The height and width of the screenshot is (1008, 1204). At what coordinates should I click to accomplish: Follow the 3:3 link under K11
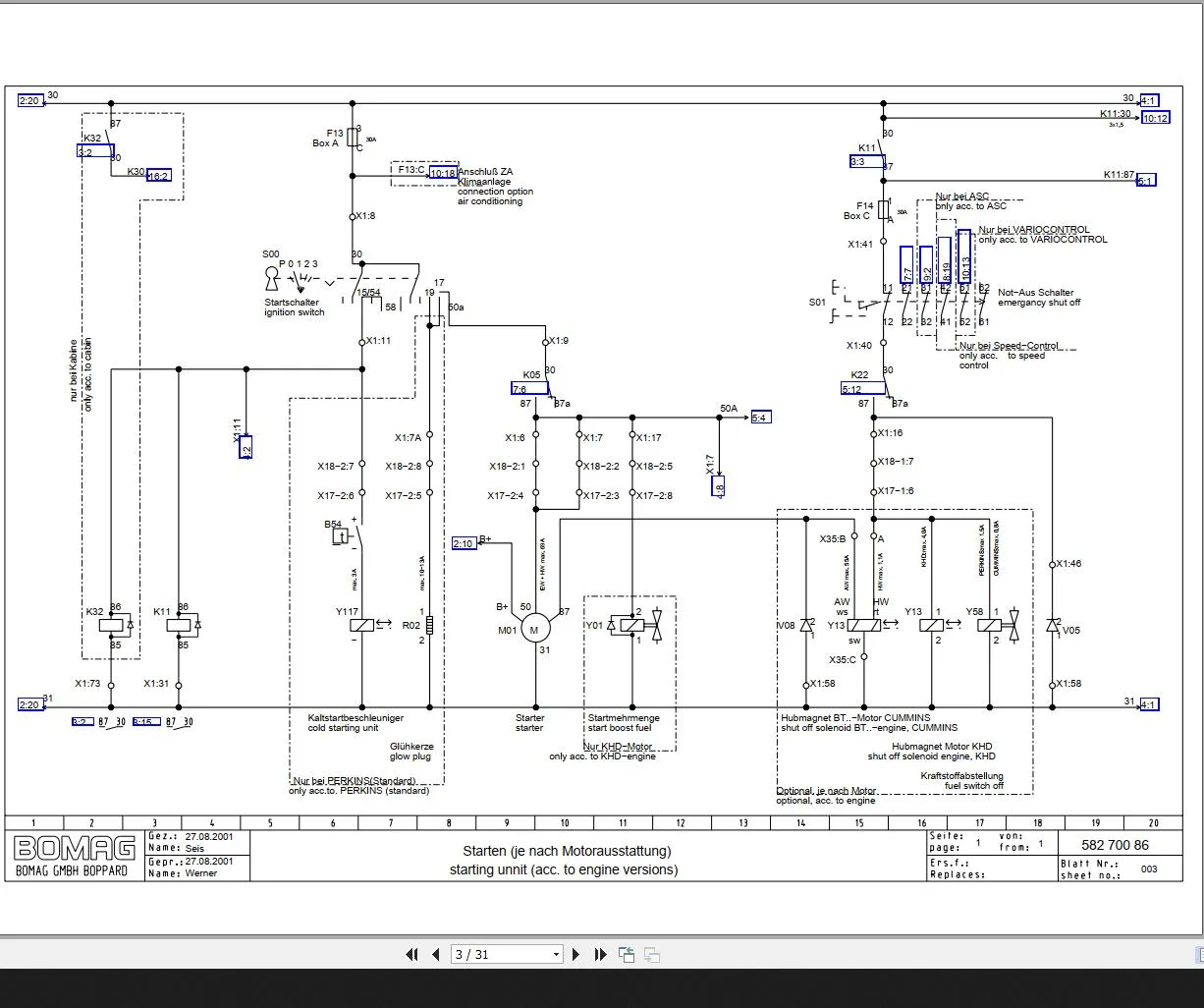click(x=866, y=161)
